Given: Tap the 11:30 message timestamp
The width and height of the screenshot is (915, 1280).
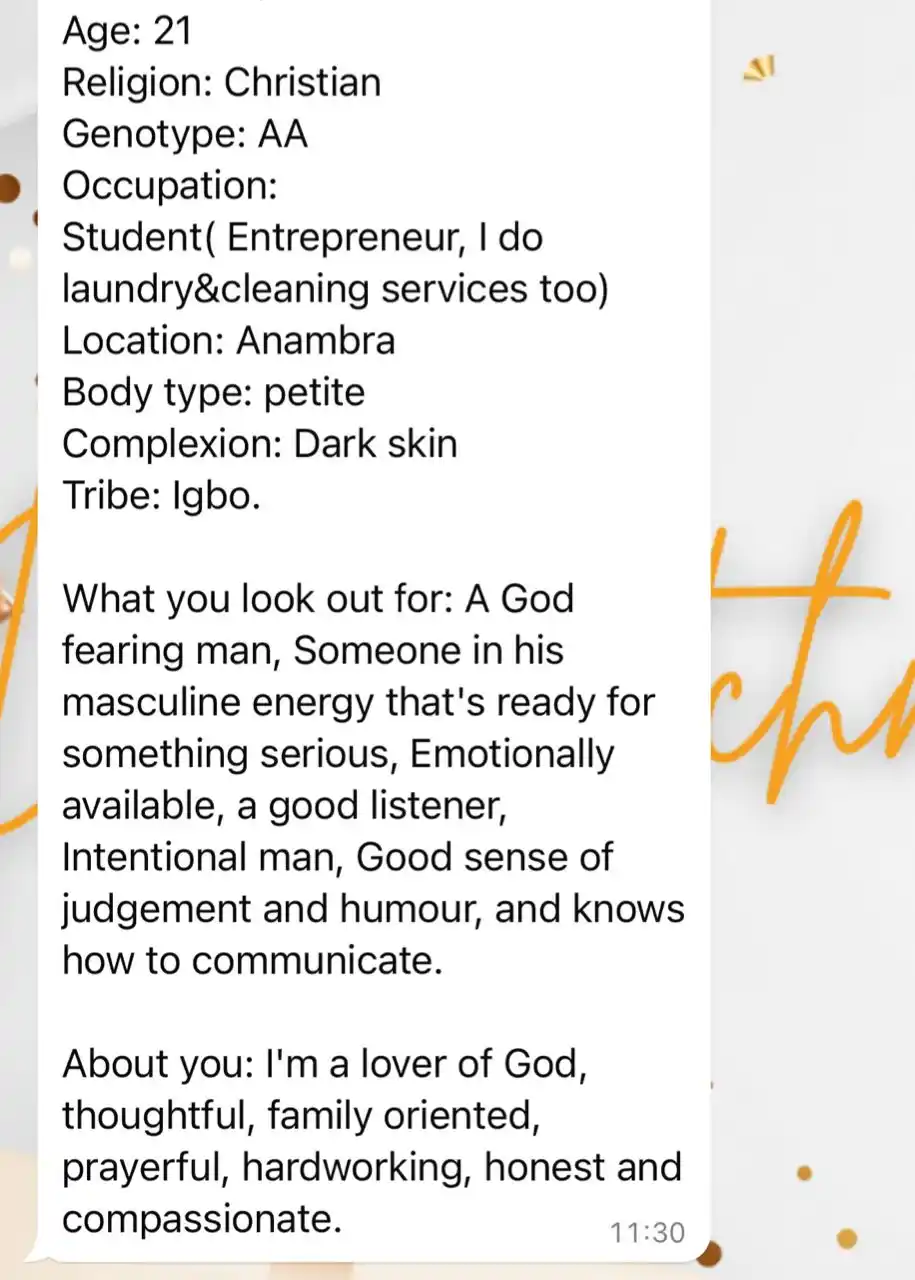Looking at the screenshot, I should point(647,1233).
